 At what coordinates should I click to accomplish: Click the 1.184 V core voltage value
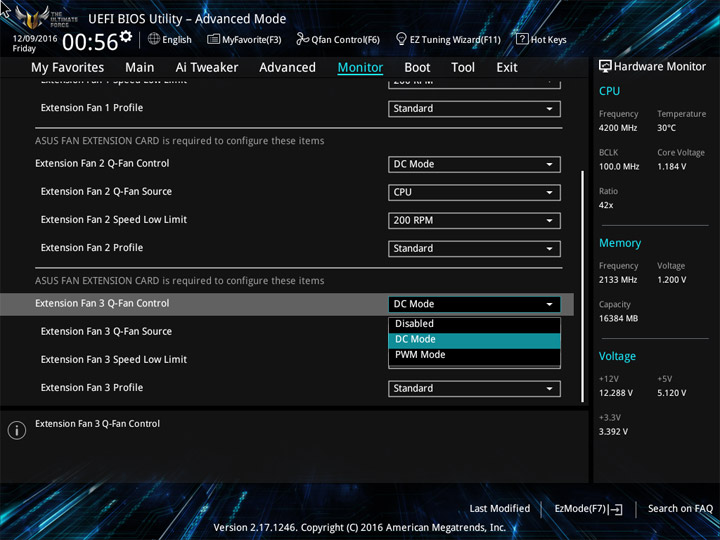(671, 167)
